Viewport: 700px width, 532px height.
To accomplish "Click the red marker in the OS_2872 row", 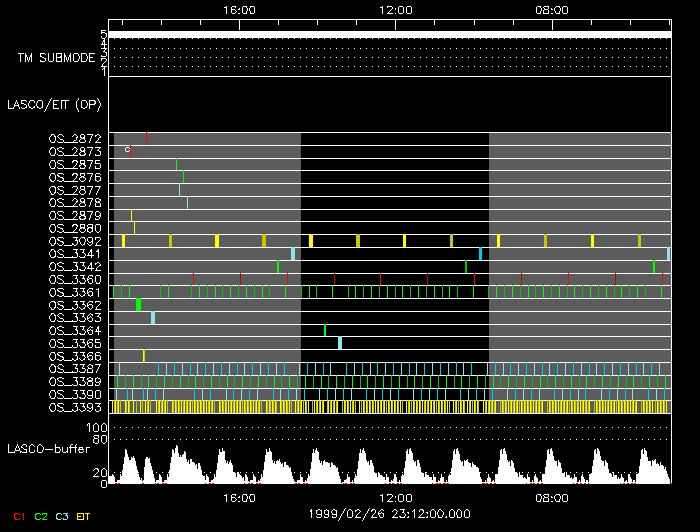I will pyautogui.click(x=146, y=138).
